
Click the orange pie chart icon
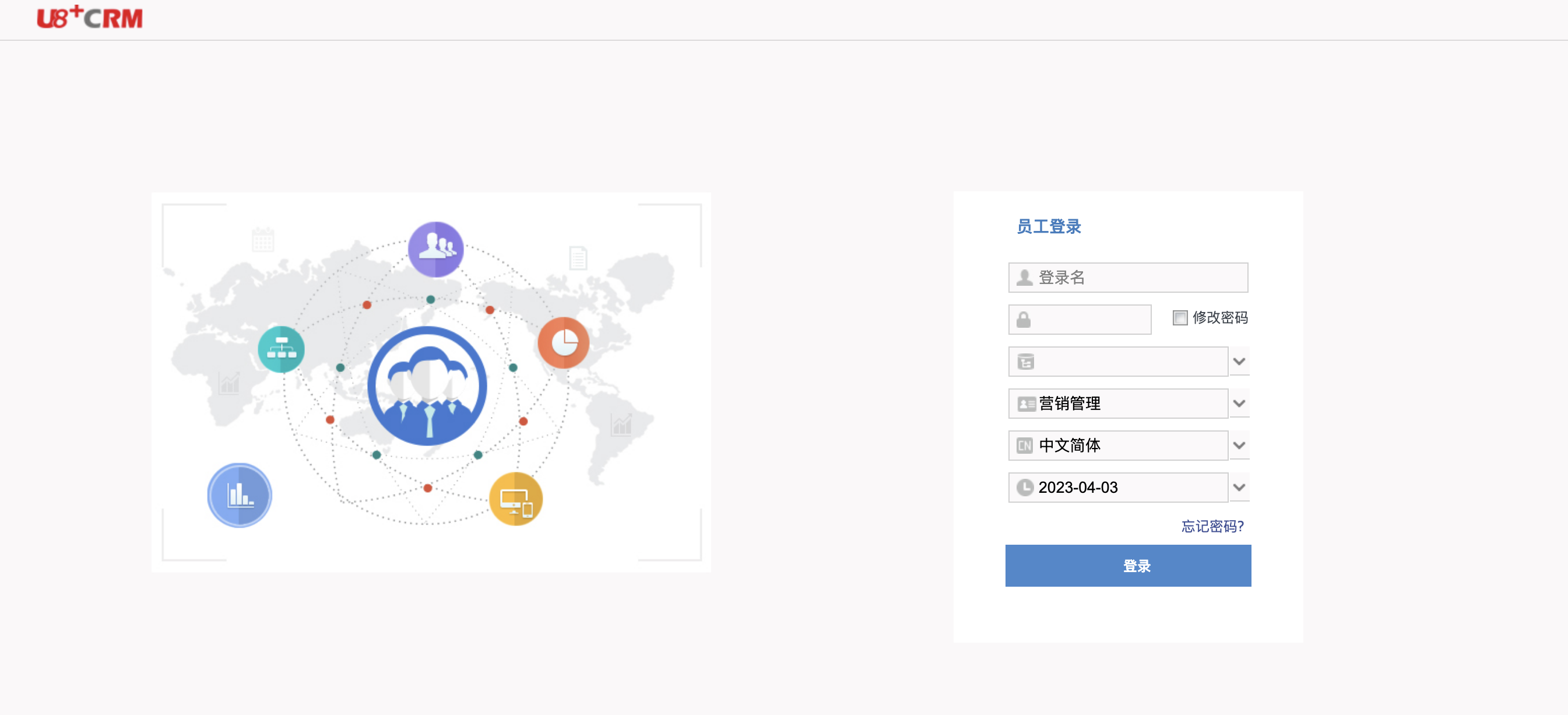(x=564, y=343)
